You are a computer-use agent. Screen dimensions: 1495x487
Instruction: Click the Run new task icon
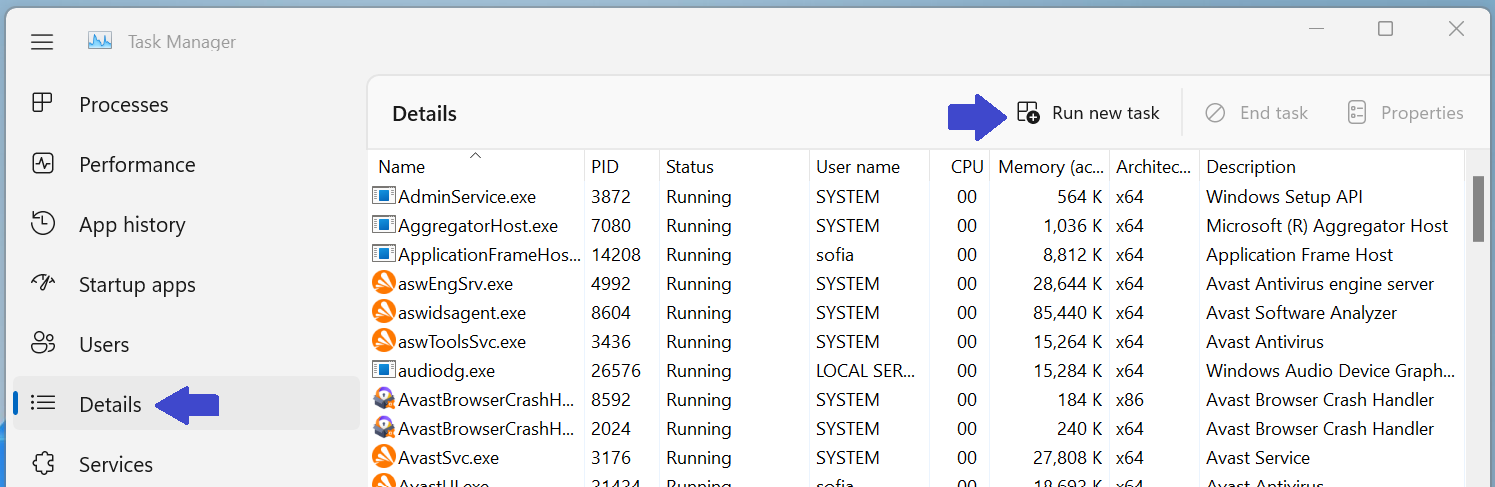[x=1028, y=113]
